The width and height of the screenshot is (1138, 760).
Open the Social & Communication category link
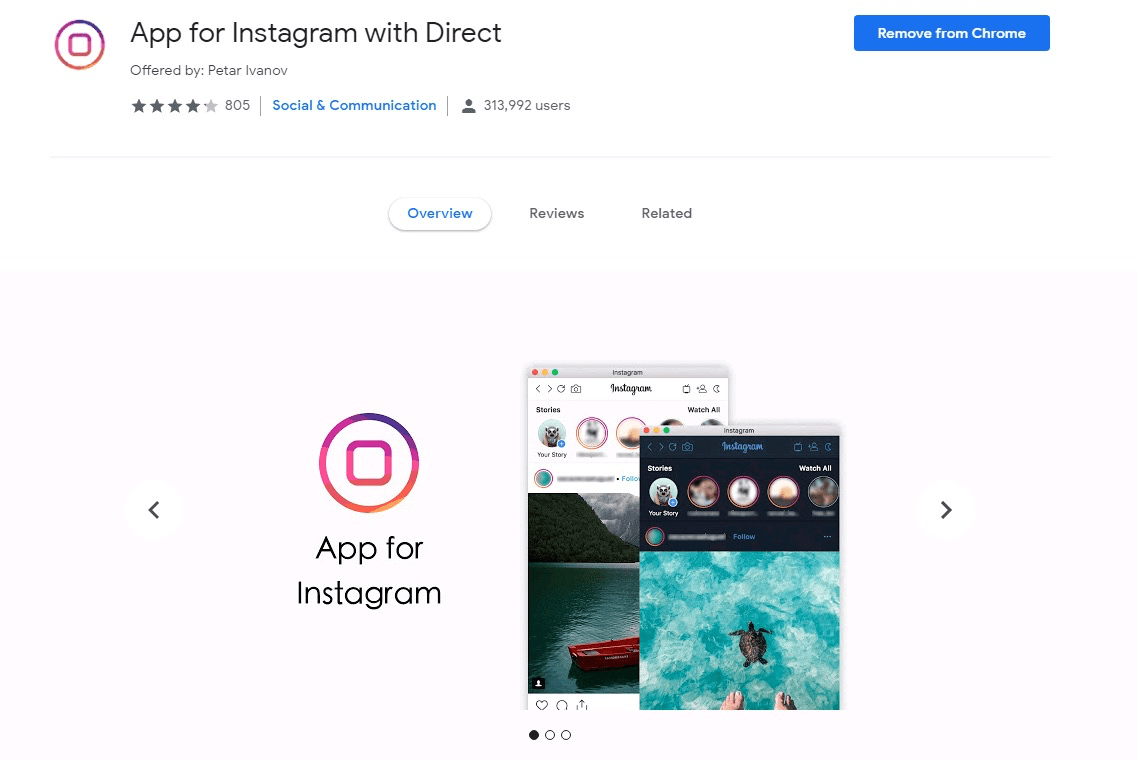[x=354, y=105]
